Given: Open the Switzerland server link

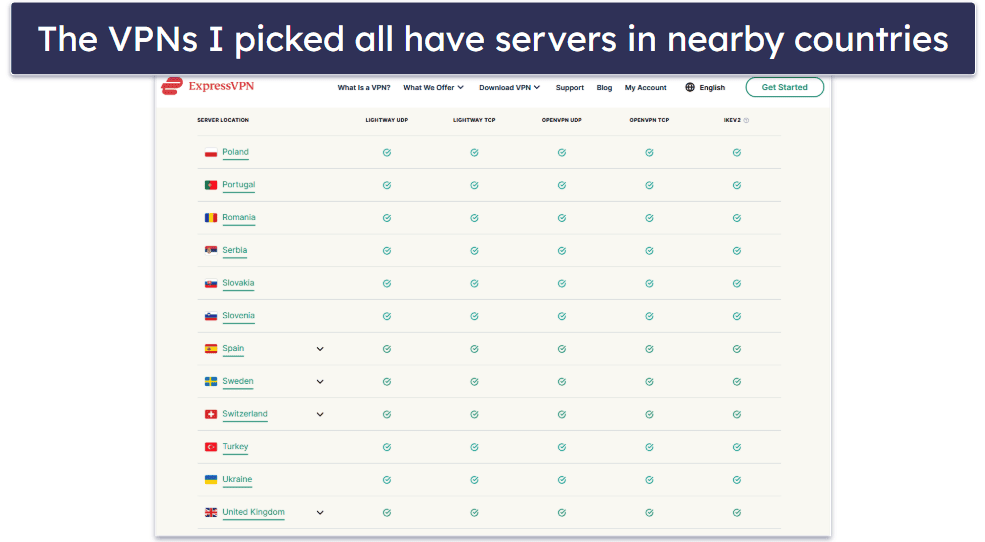Looking at the screenshot, I should pos(245,414).
